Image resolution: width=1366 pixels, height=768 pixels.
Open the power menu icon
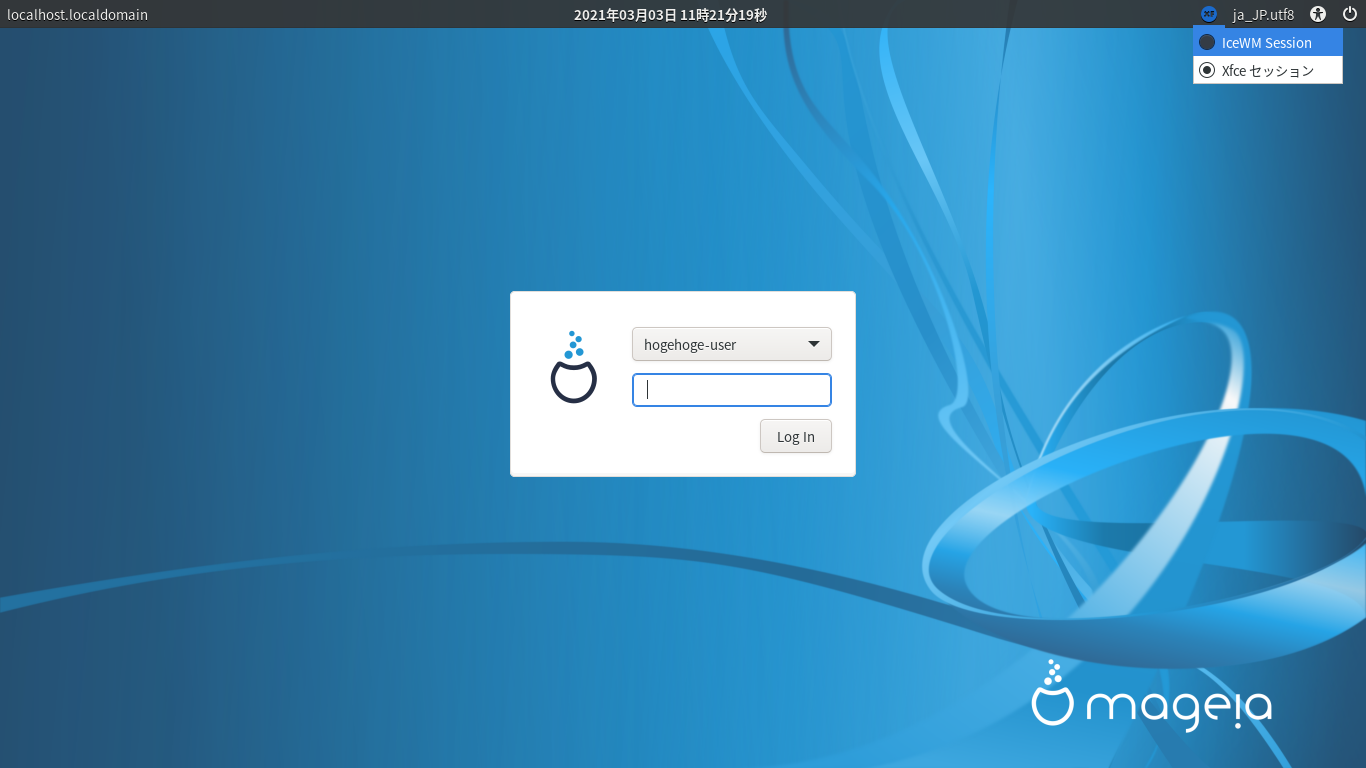pos(1349,14)
